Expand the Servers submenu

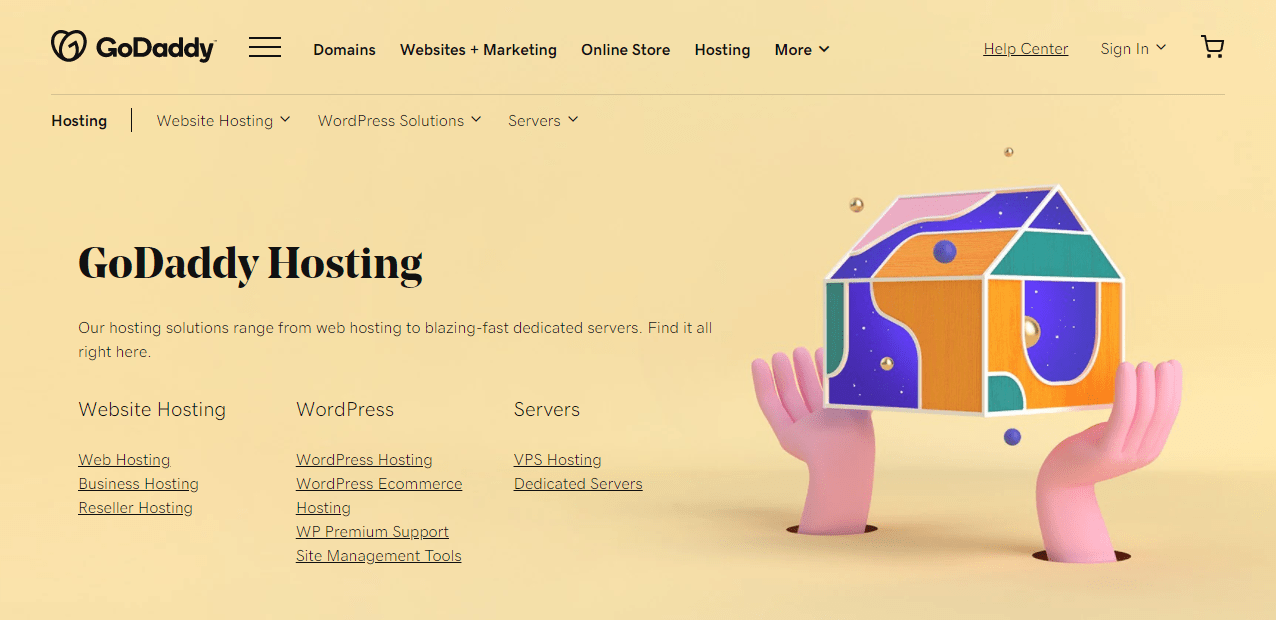pyautogui.click(x=543, y=120)
